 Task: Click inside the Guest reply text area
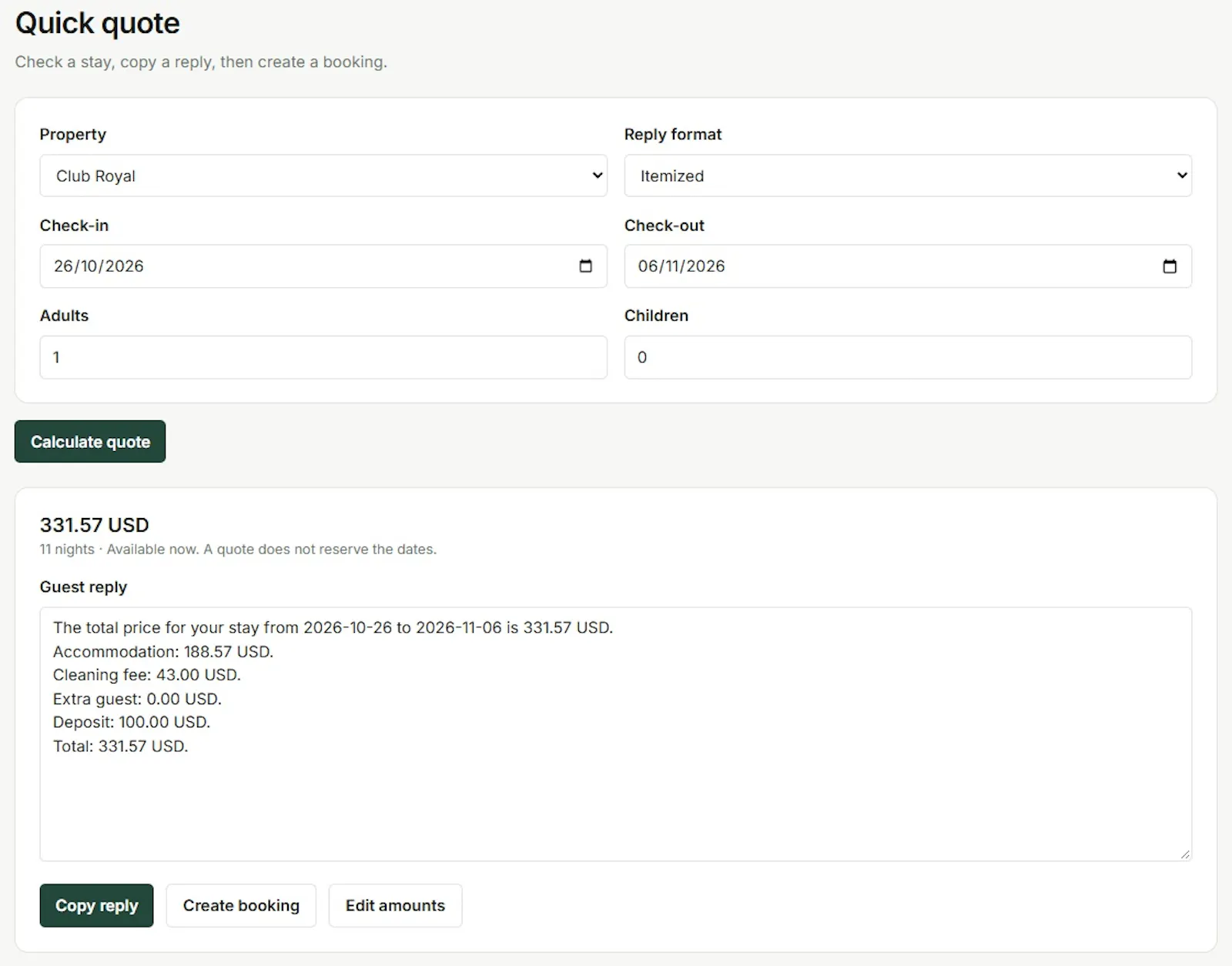coord(615,734)
